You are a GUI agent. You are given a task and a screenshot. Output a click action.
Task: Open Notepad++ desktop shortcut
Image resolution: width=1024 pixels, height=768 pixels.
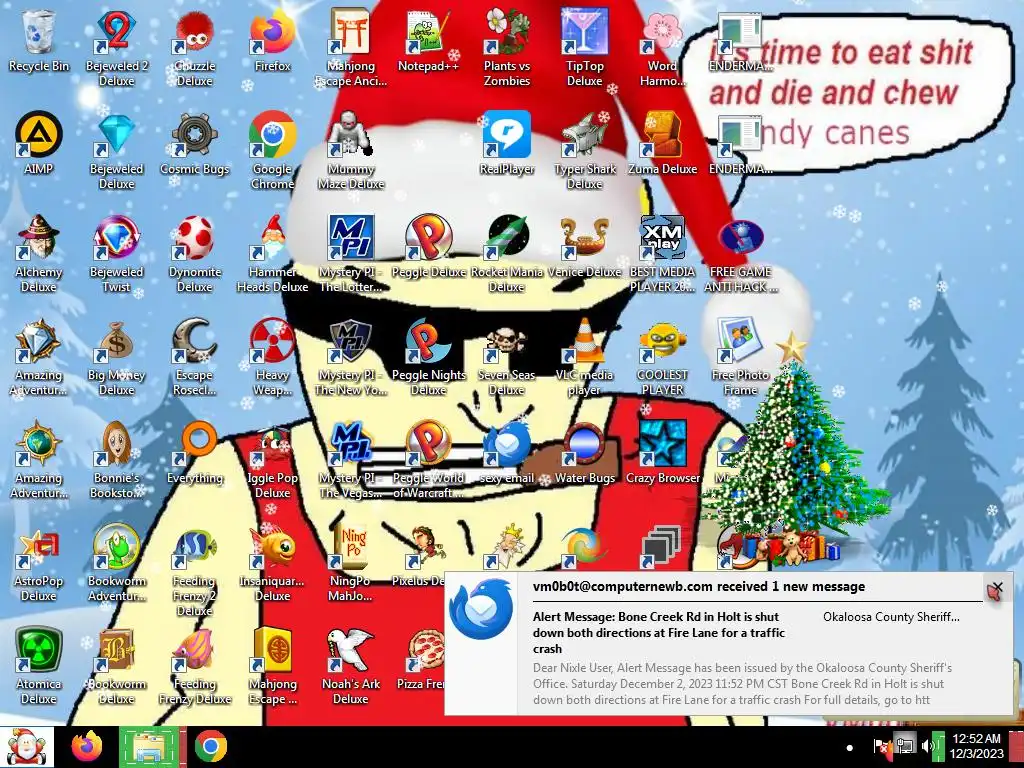(428, 40)
